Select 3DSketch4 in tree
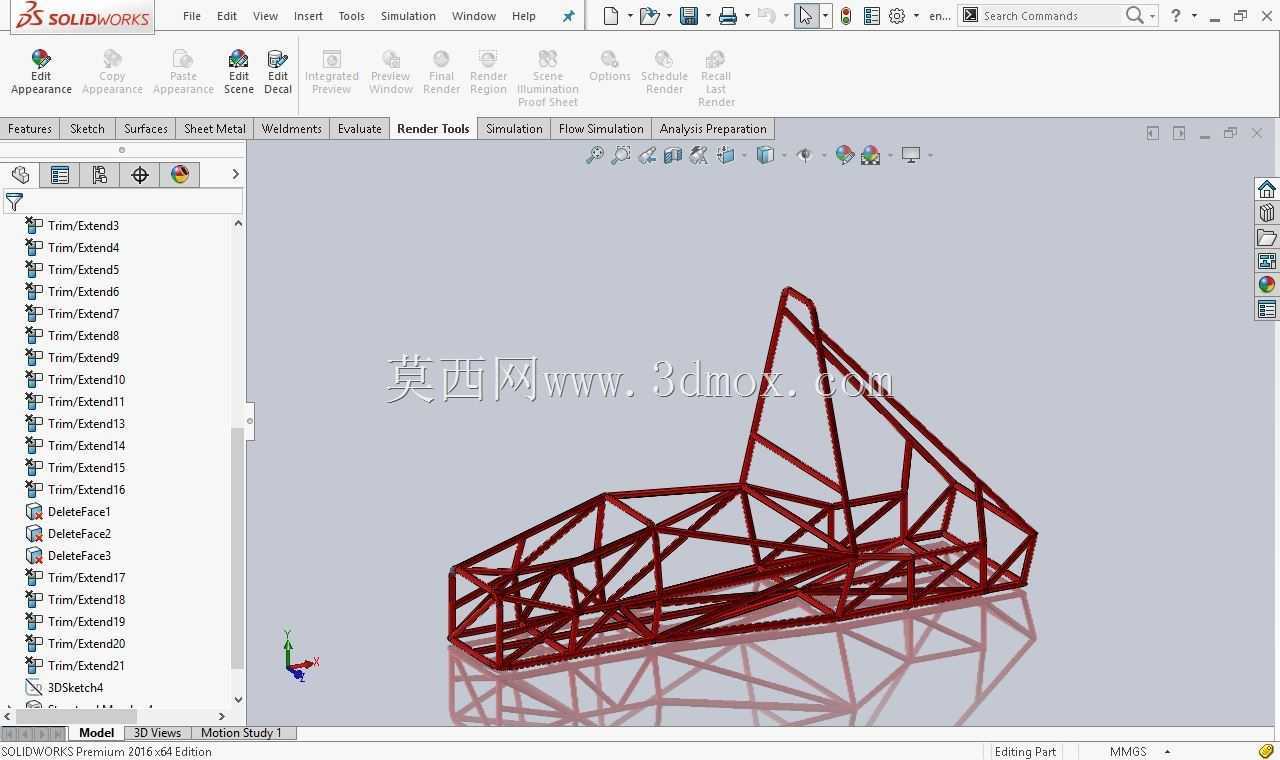The width and height of the screenshot is (1280, 760). pyautogui.click(x=75, y=688)
